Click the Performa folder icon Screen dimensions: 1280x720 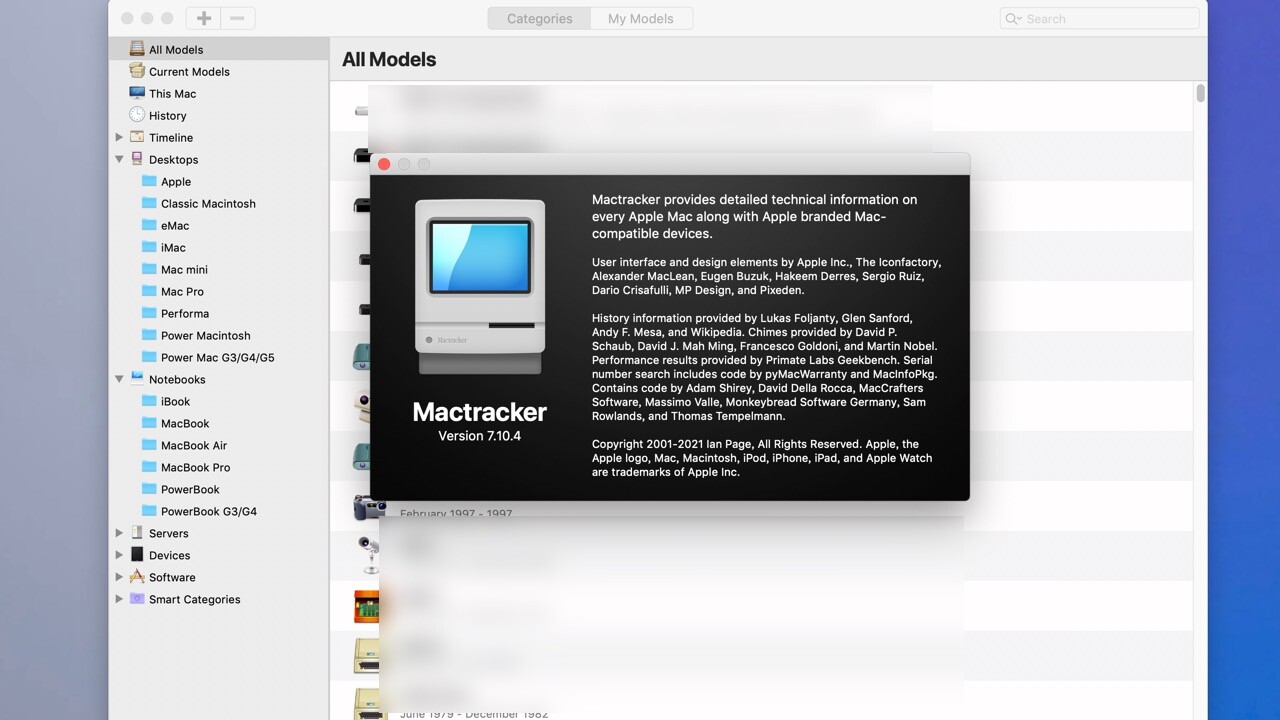149,313
